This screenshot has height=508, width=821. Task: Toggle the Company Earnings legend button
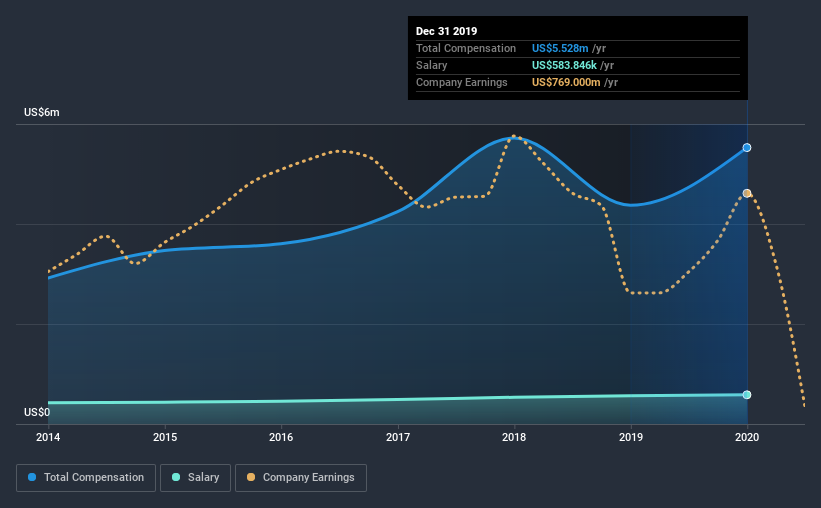pos(301,478)
